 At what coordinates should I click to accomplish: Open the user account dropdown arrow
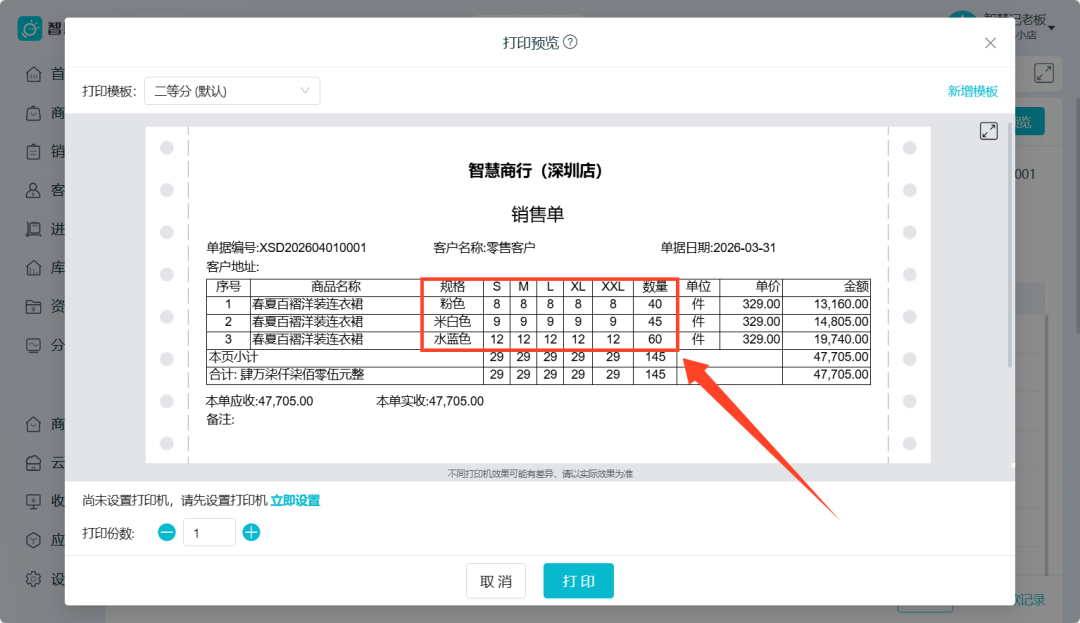click(1052, 28)
